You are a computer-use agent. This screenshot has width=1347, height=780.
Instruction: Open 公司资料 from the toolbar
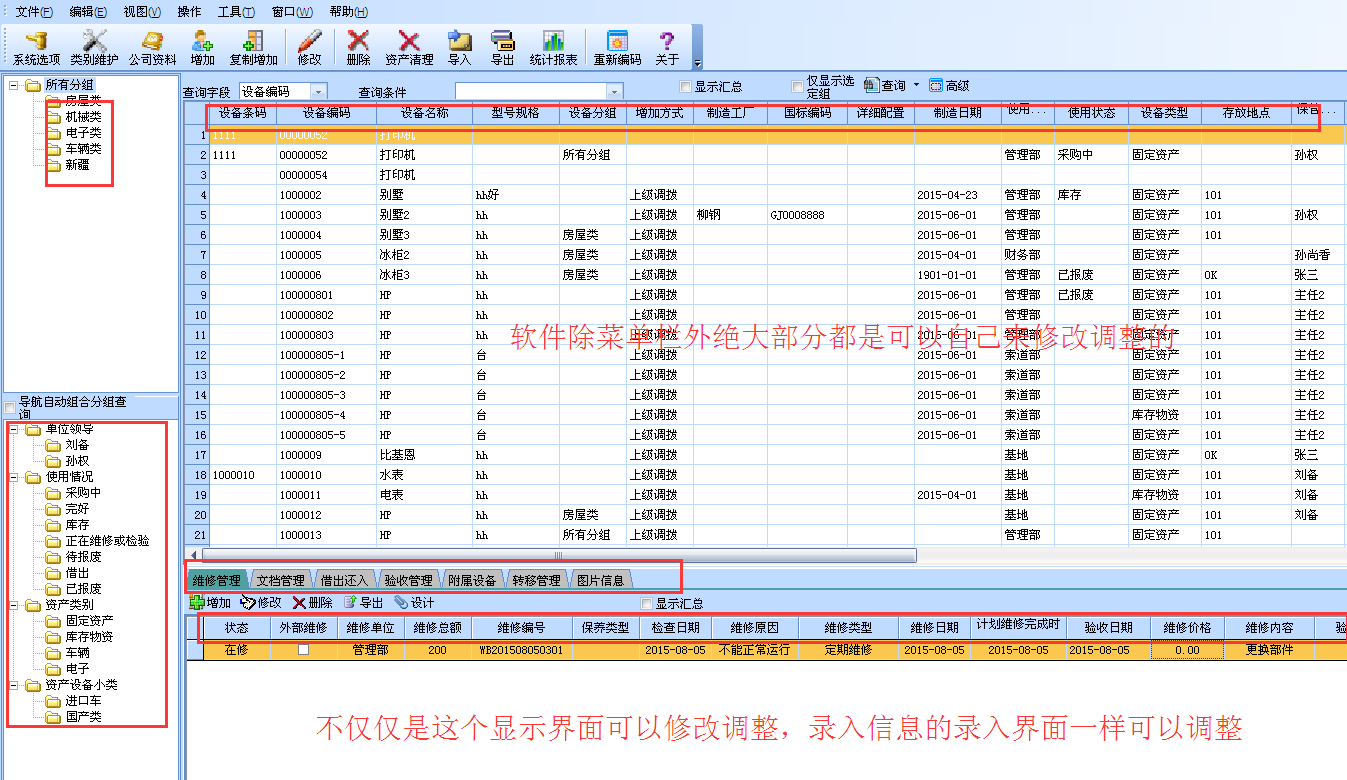[x=152, y=47]
